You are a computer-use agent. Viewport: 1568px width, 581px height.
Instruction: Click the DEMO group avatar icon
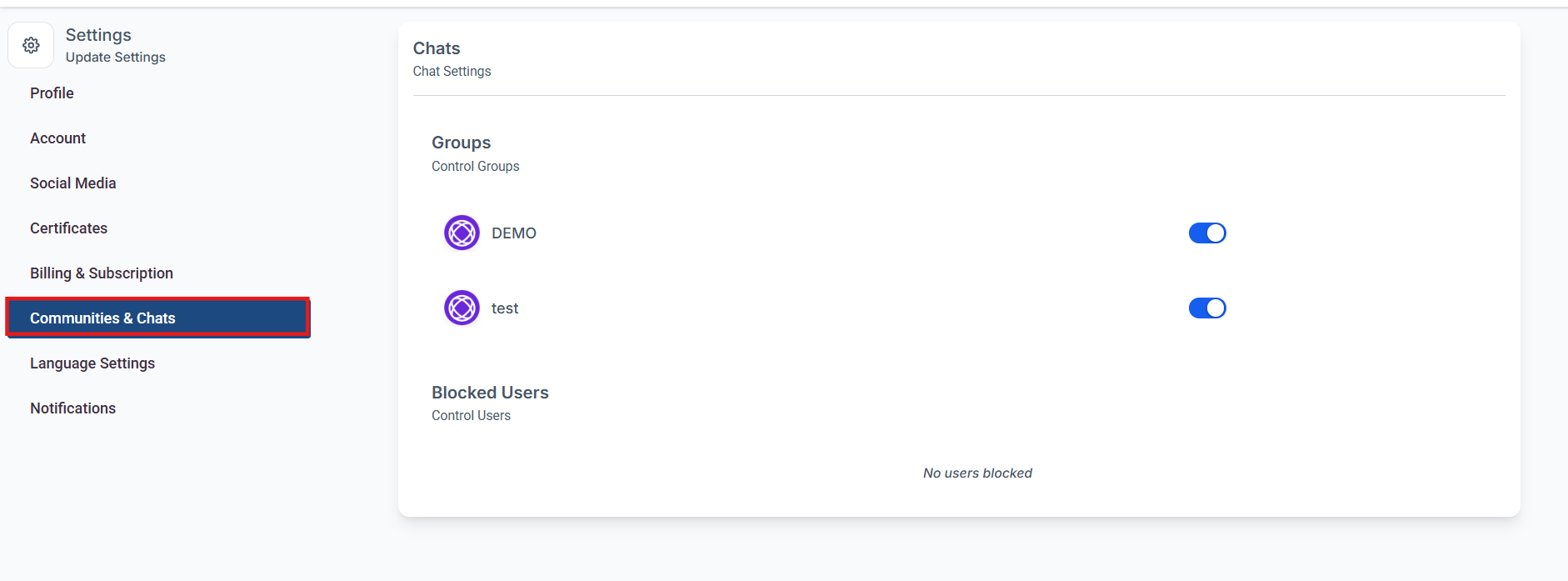462,233
